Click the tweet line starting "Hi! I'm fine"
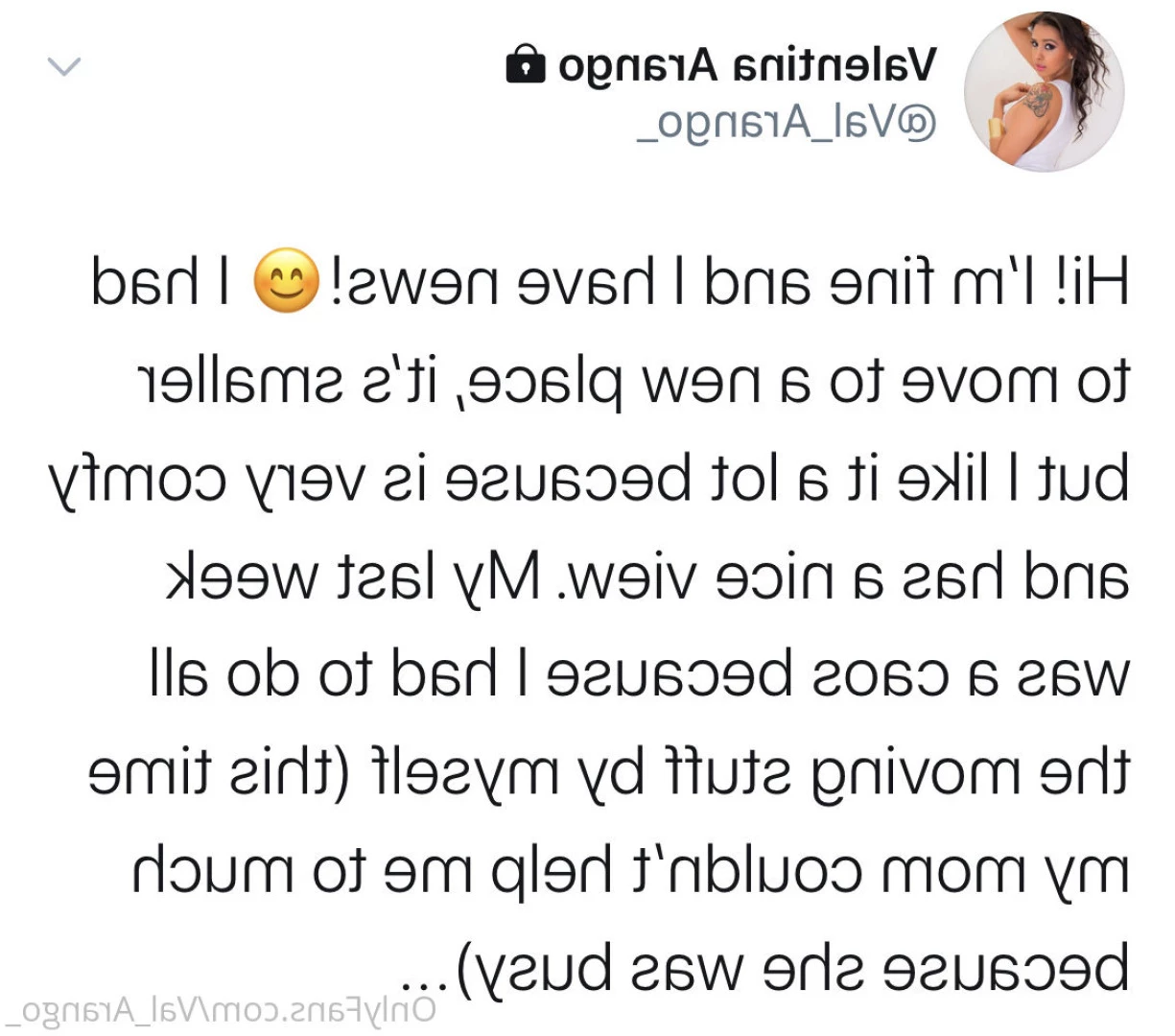Viewport: 1175px width, 1036px height. point(611,283)
